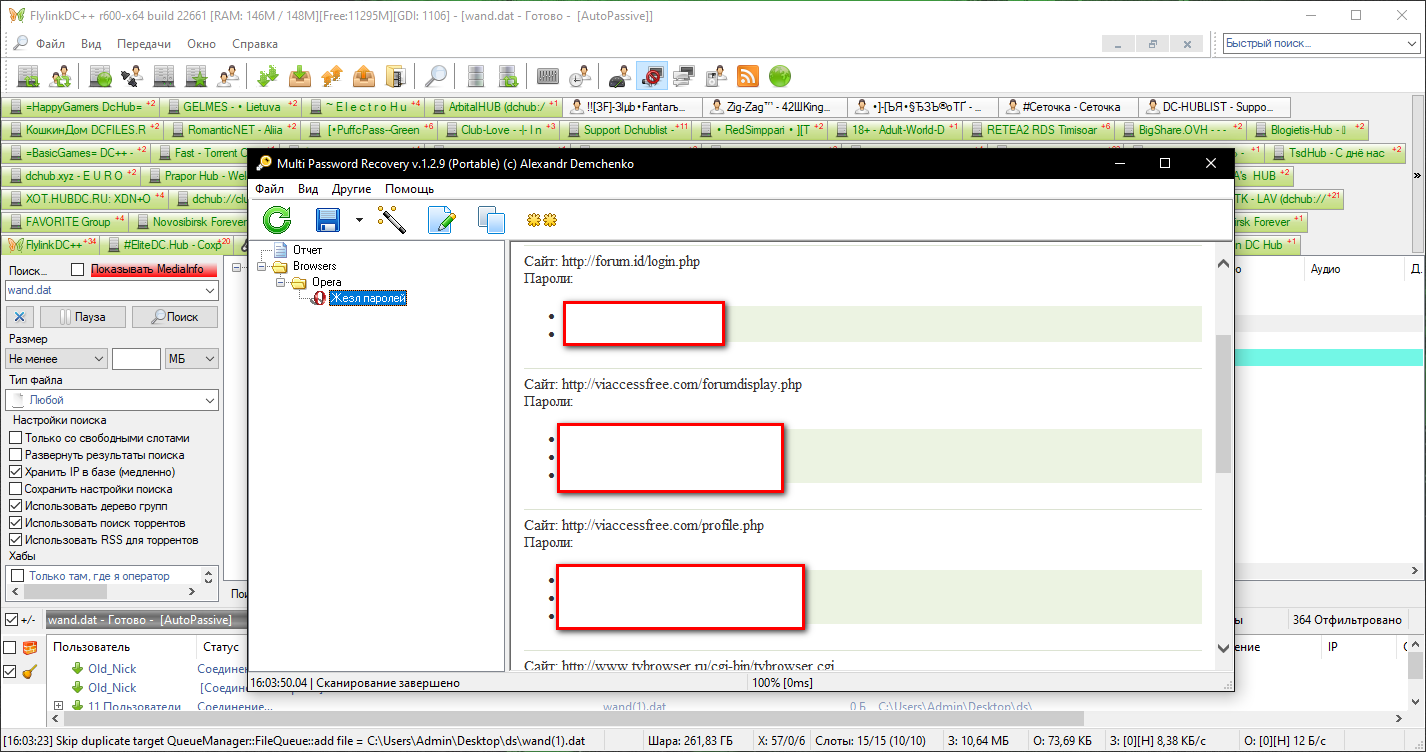Collapse the Browsers tree node
The height and width of the screenshot is (752, 1426).
tap(263, 266)
